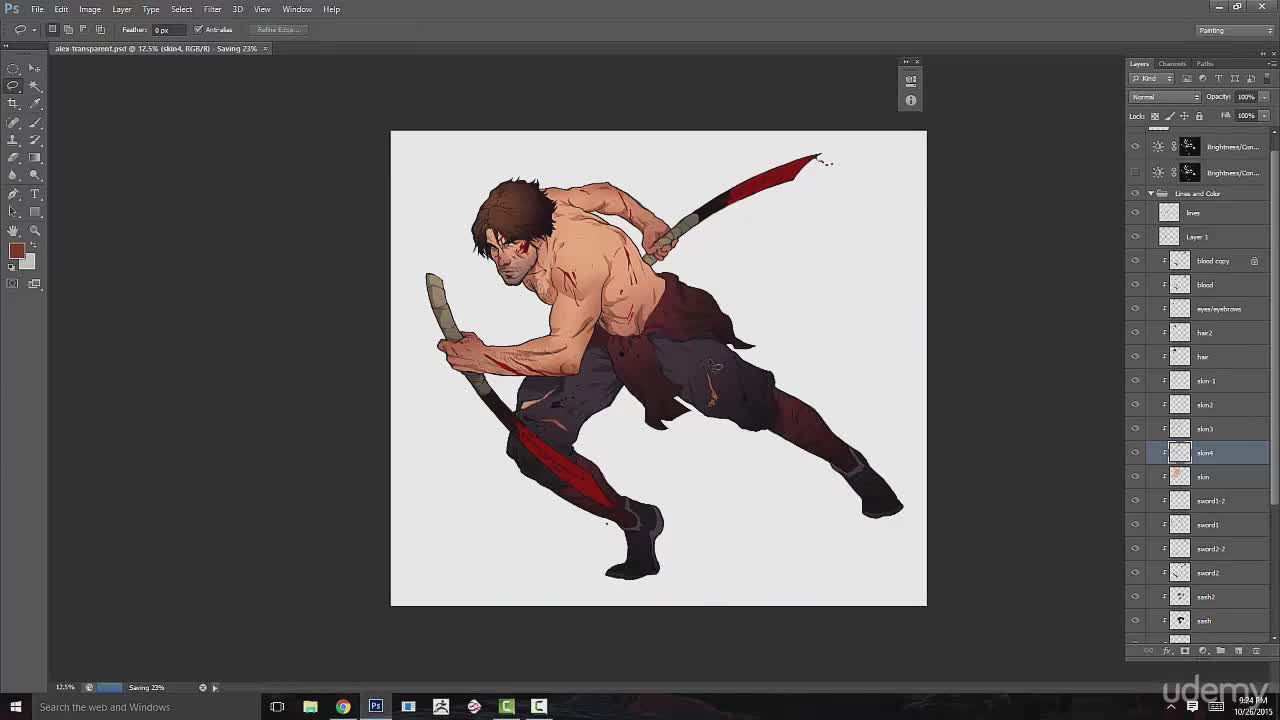Open the File menu

pyautogui.click(x=37, y=9)
